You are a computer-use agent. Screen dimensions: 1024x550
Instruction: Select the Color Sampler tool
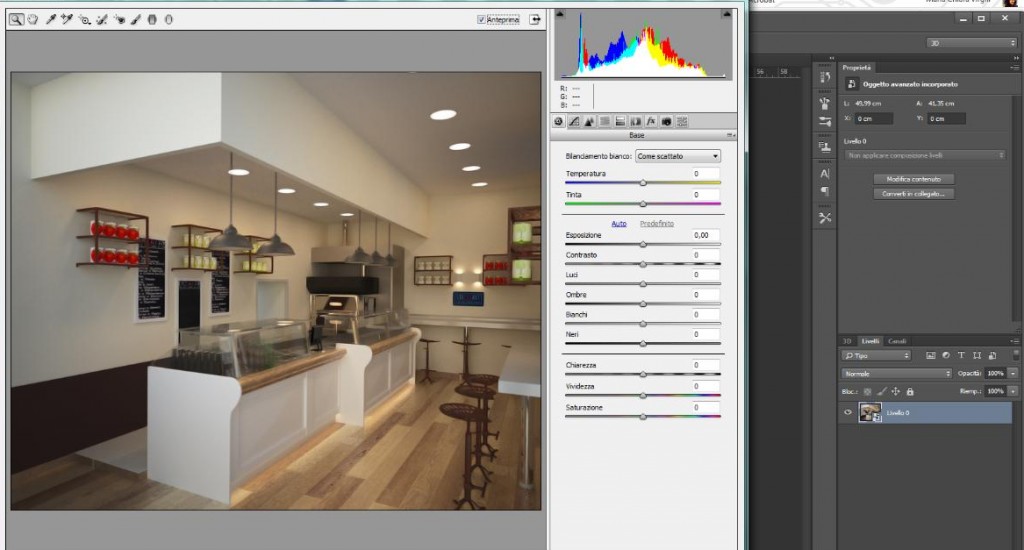coord(67,20)
